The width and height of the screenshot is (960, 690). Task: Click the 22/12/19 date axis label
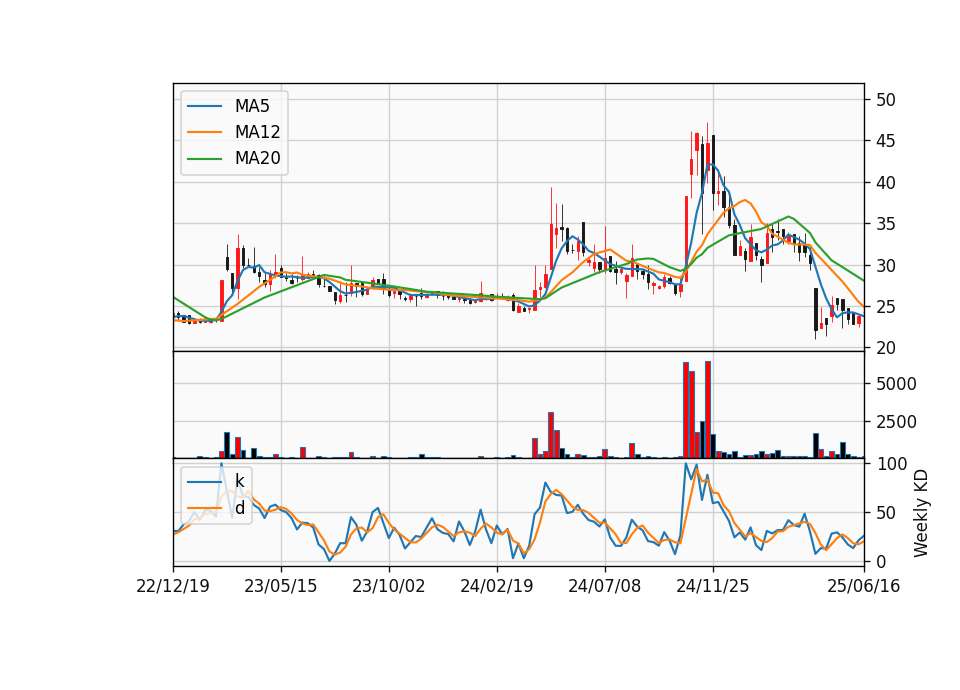(173, 586)
